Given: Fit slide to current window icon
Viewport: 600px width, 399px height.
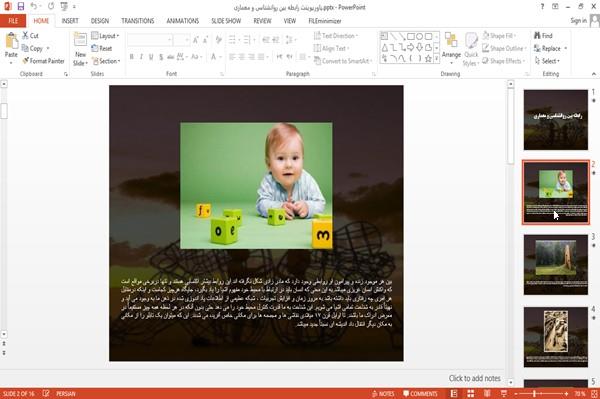Looking at the screenshot, I should (x=594, y=394).
